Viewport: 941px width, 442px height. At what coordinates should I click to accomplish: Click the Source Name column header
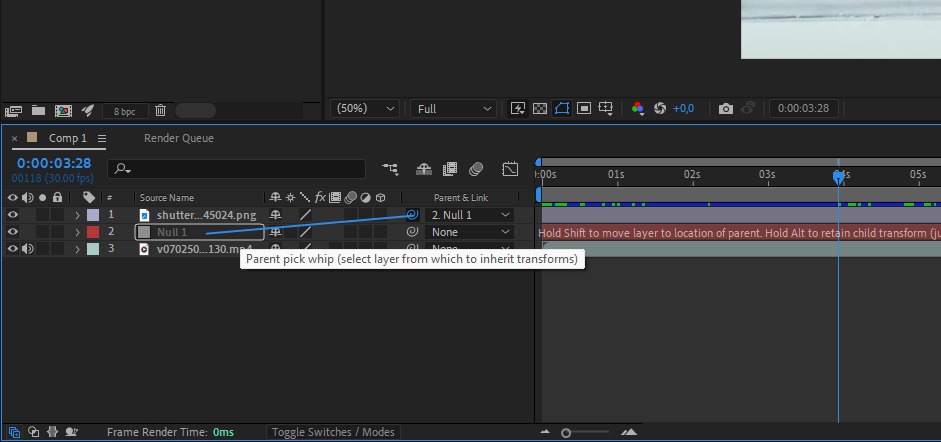pos(167,197)
